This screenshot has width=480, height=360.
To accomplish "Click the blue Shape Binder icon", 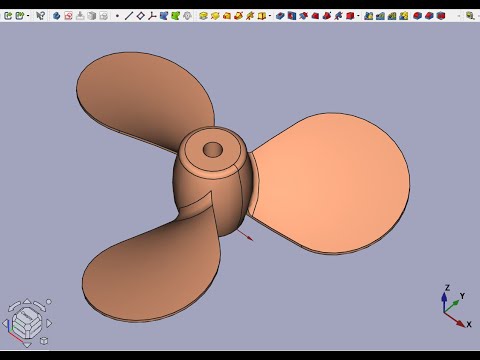I will point(164,15).
